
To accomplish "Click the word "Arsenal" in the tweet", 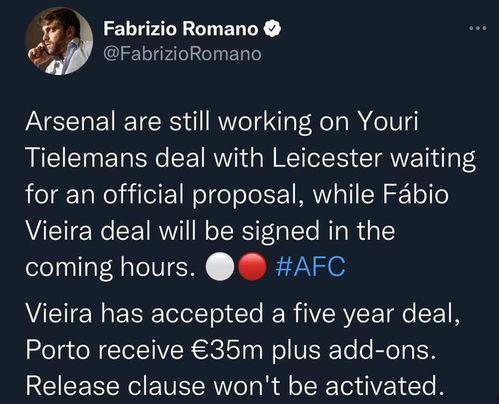I will [70, 121].
